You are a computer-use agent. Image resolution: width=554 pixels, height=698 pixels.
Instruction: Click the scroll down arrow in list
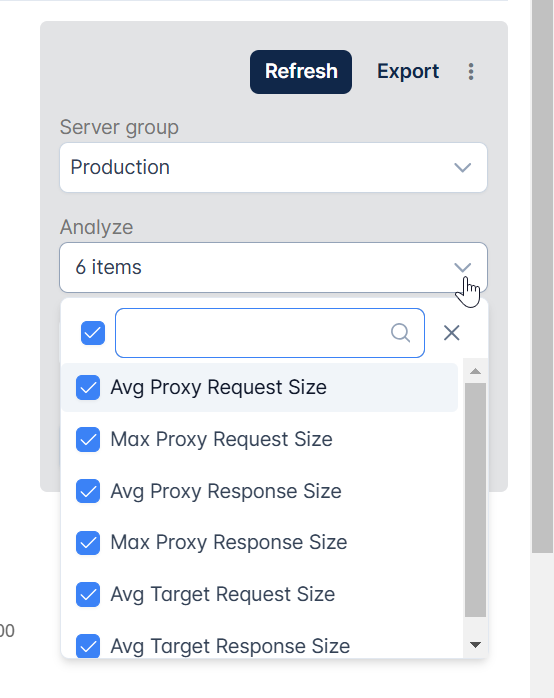475,645
